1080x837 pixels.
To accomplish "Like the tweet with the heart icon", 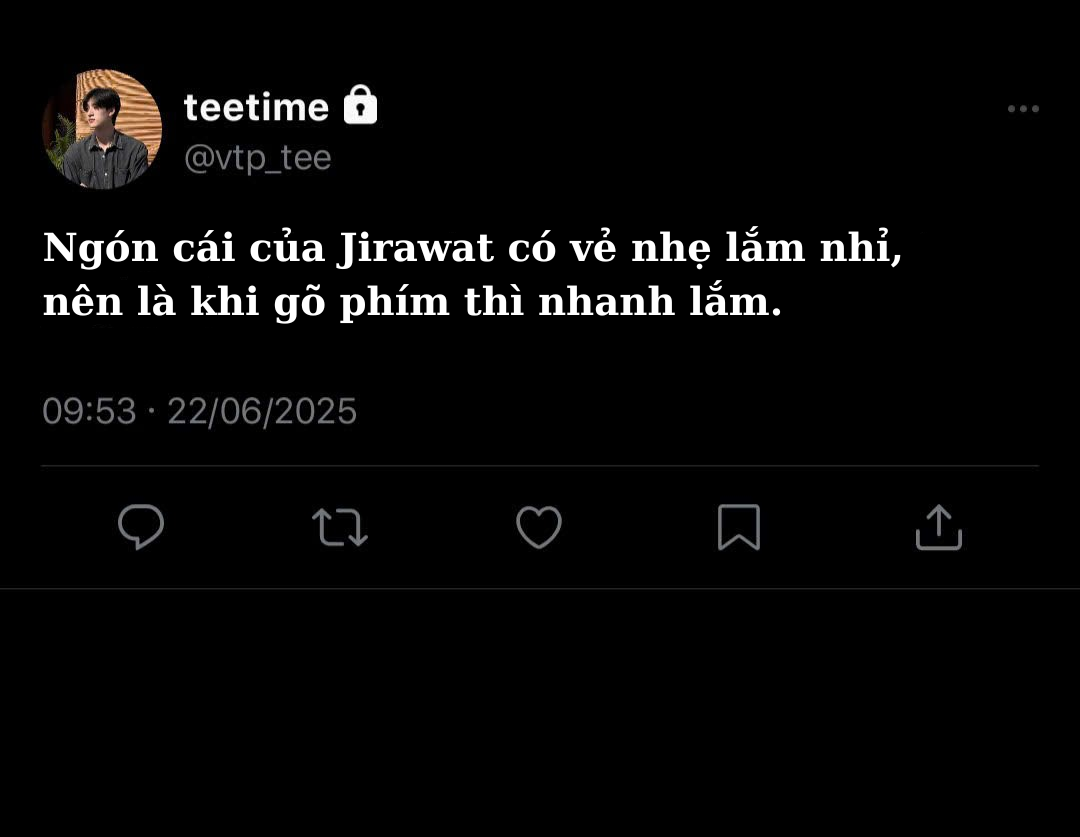I will click(x=539, y=528).
